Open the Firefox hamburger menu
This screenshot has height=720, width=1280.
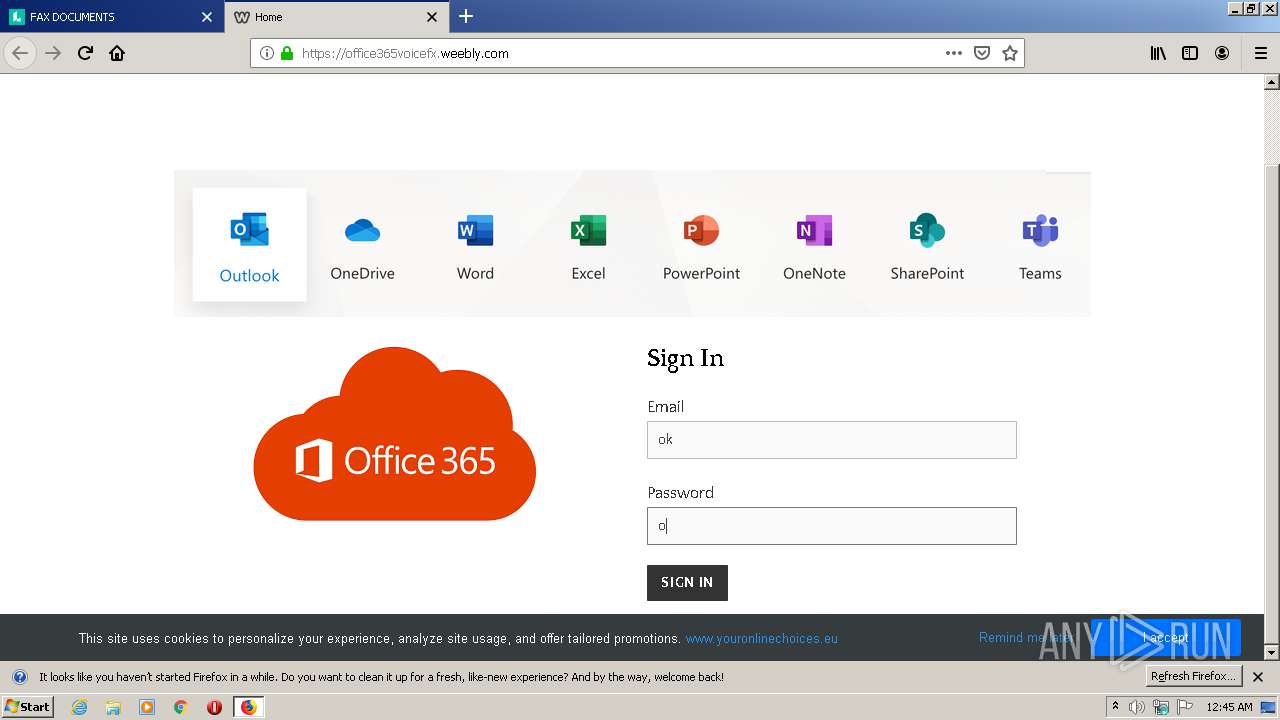(x=1260, y=53)
